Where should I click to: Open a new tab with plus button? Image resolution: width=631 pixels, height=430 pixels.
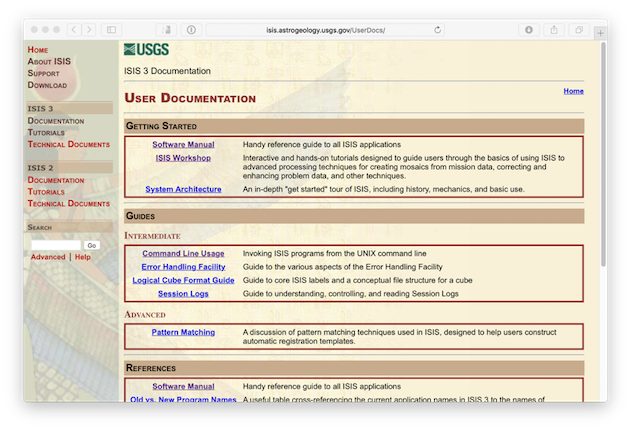[600, 33]
